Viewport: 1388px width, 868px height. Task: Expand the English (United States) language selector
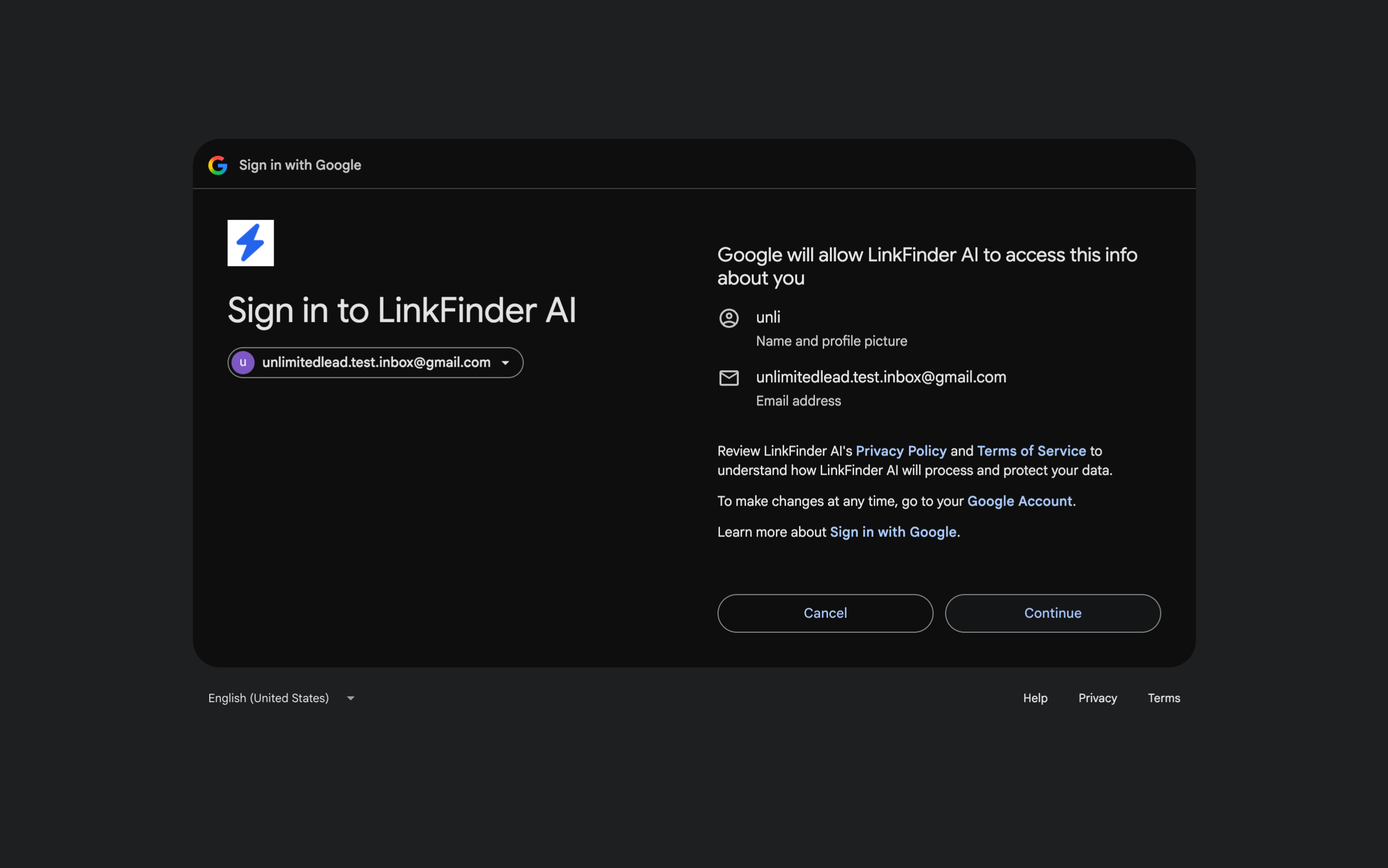pyautogui.click(x=282, y=698)
